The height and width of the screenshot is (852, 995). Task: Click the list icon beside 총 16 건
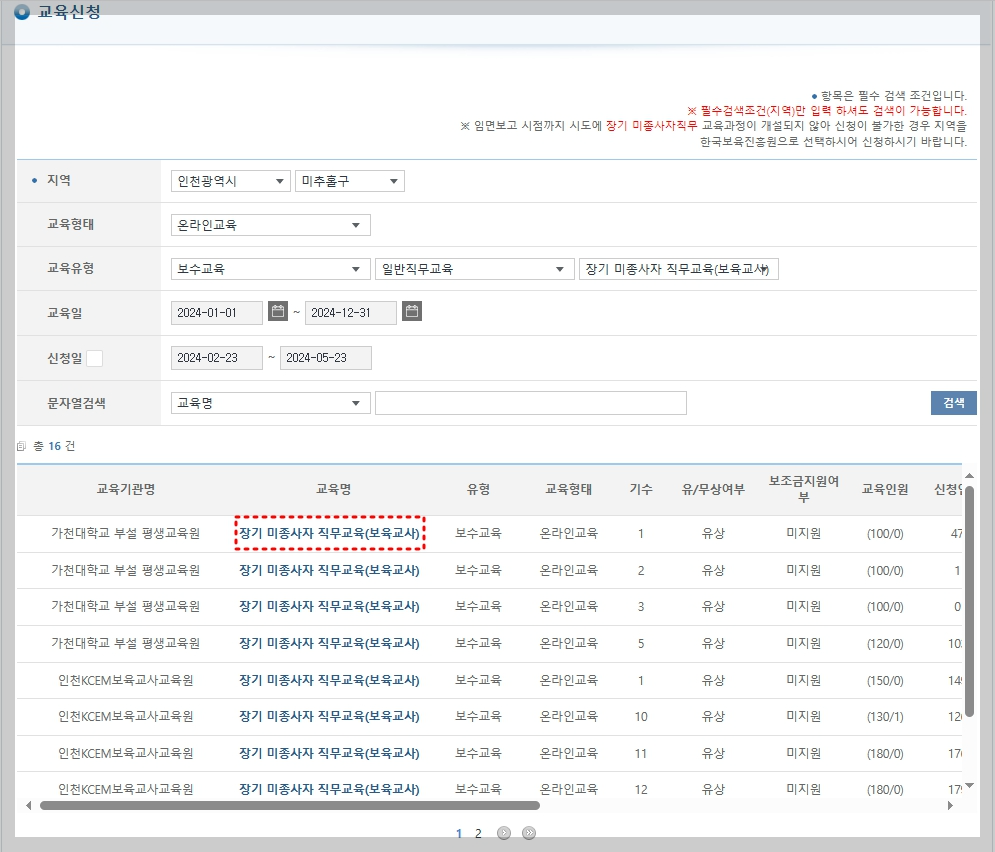[22, 446]
